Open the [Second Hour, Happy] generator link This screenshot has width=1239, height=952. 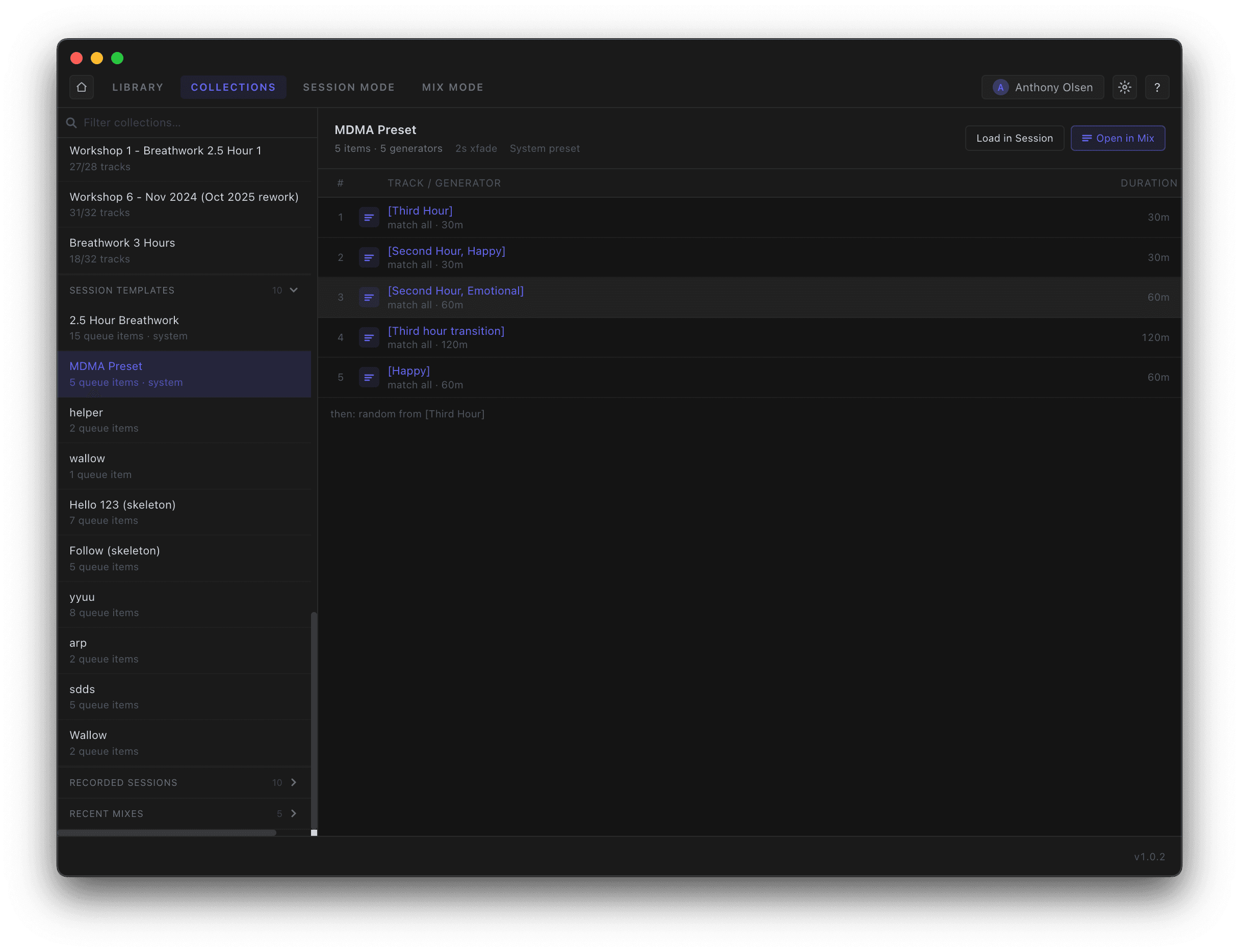click(x=446, y=251)
